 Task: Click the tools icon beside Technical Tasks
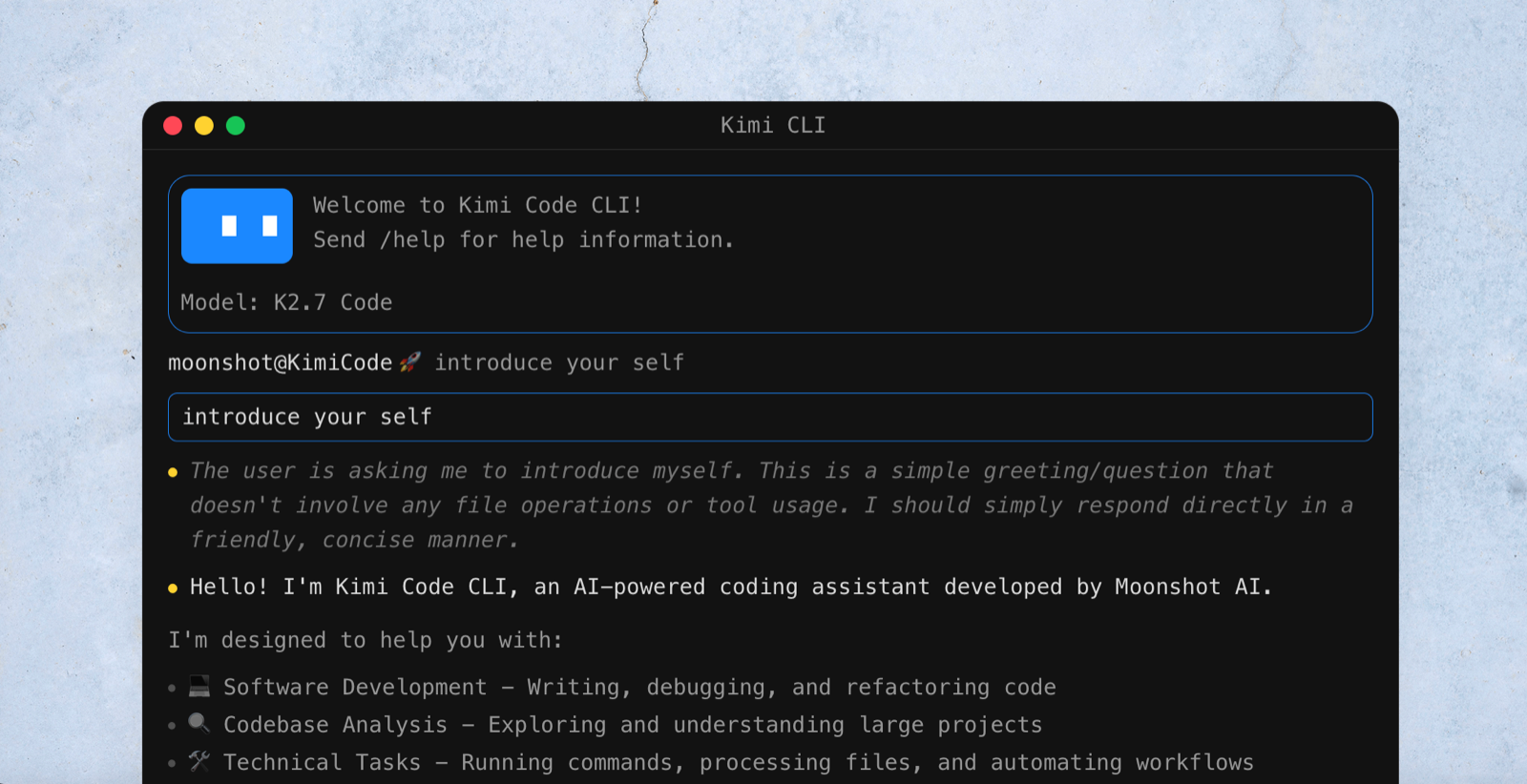tap(199, 761)
